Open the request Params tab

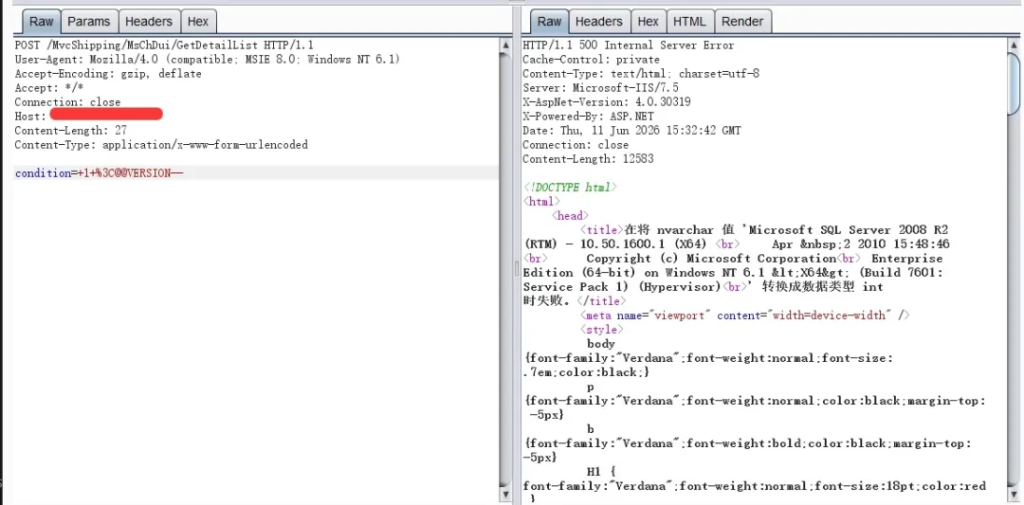pyautogui.click(x=89, y=22)
